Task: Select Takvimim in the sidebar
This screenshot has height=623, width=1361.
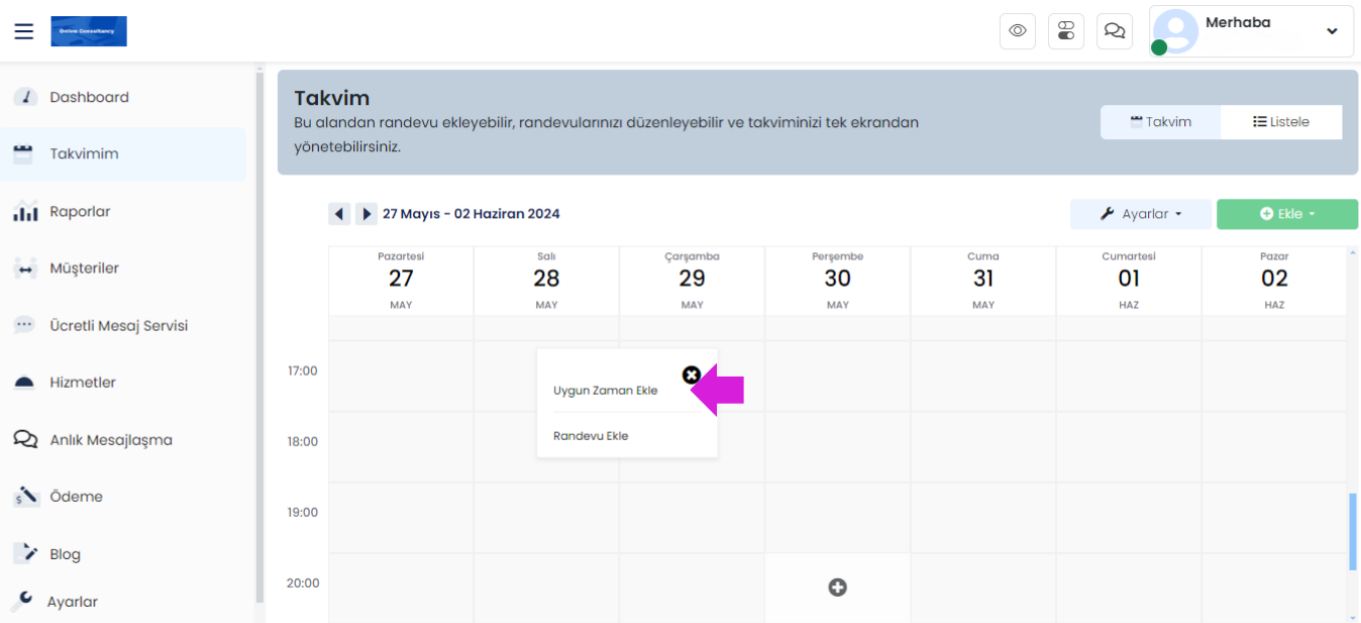Action: (123, 154)
